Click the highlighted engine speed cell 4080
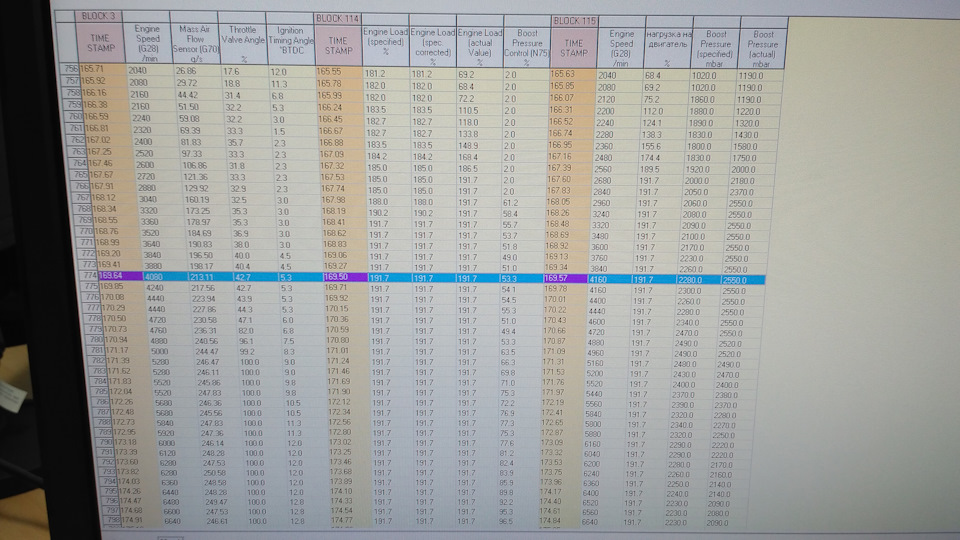960x540 pixels. 153,276
